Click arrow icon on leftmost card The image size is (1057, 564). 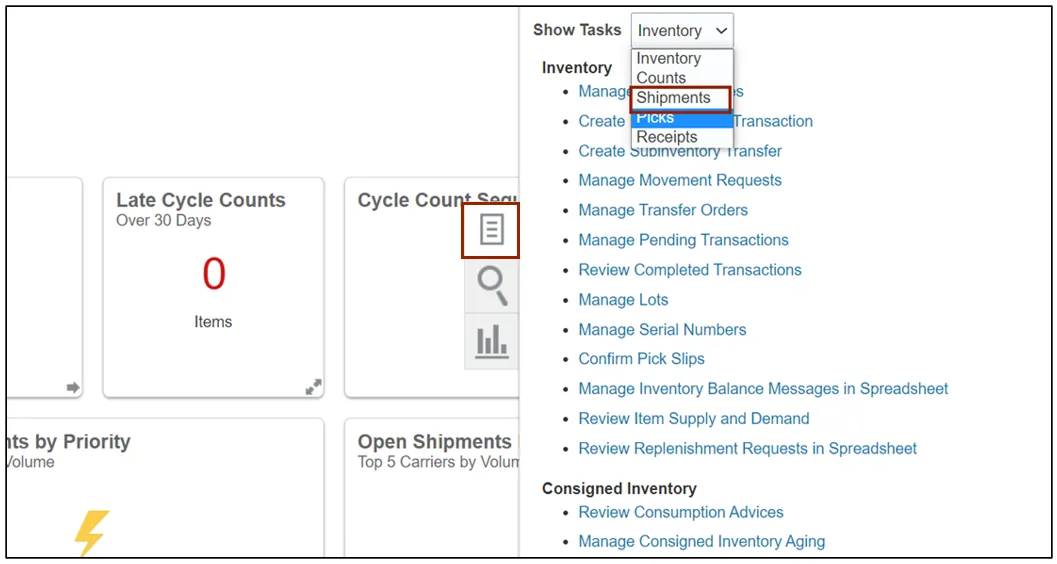pos(72,387)
